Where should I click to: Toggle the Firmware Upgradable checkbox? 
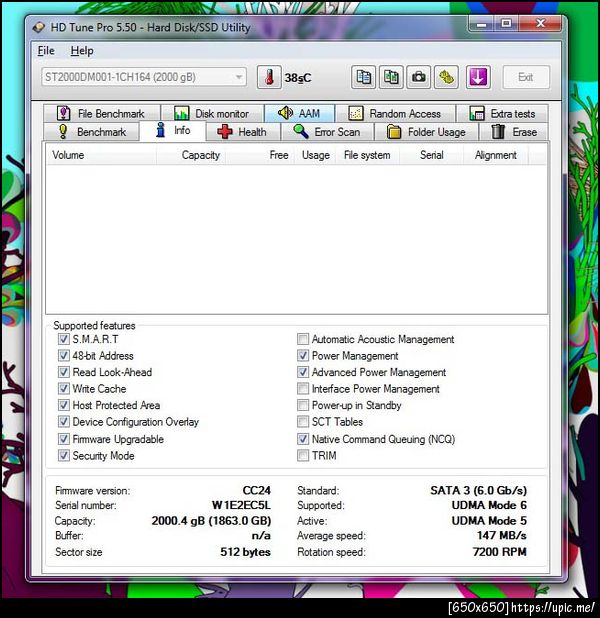coord(63,439)
